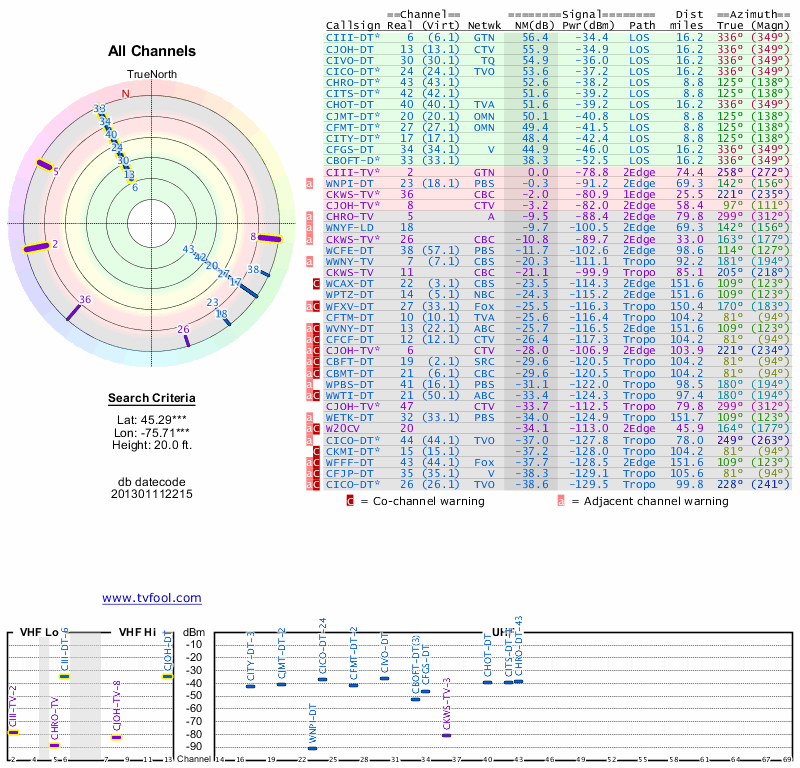The image size is (800, 768).
Task: Click the CJOH-DT callsign in the table
Action: pyautogui.click(x=350, y=49)
